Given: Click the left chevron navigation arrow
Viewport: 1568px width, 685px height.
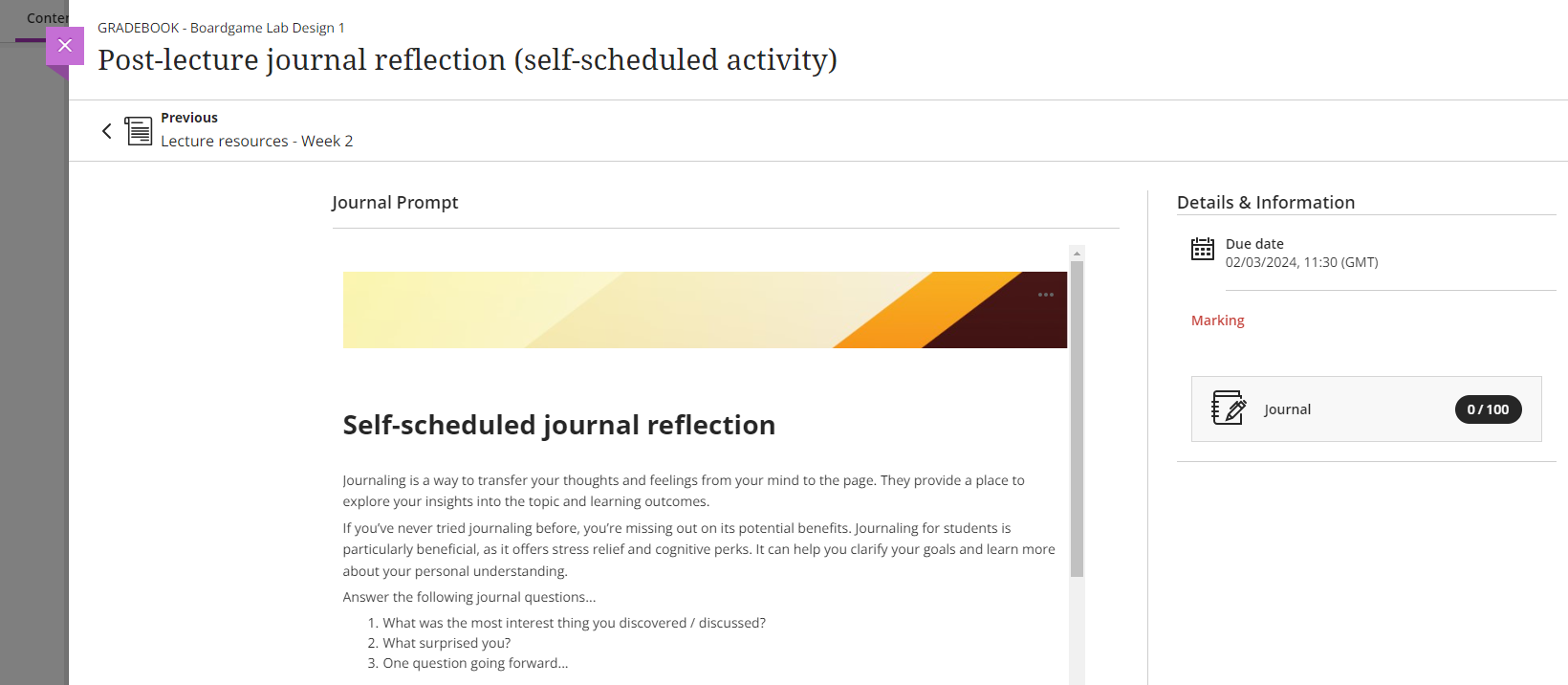Looking at the screenshot, I should (x=106, y=130).
